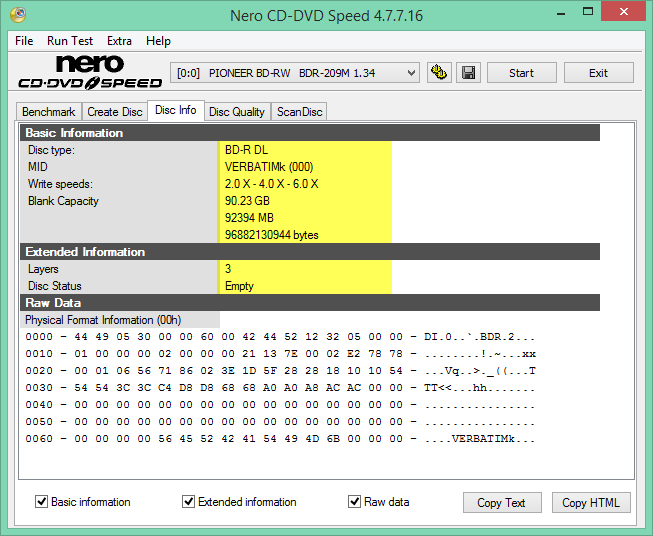Click the Extended Information section header

[x=310, y=252]
